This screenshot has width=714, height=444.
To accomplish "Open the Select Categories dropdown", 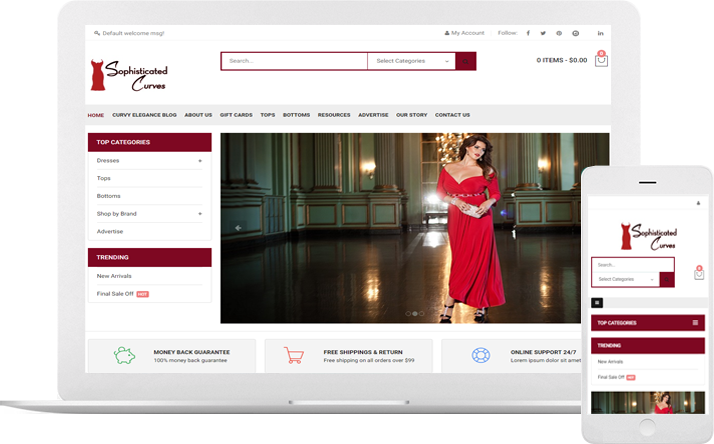I will point(412,61).
